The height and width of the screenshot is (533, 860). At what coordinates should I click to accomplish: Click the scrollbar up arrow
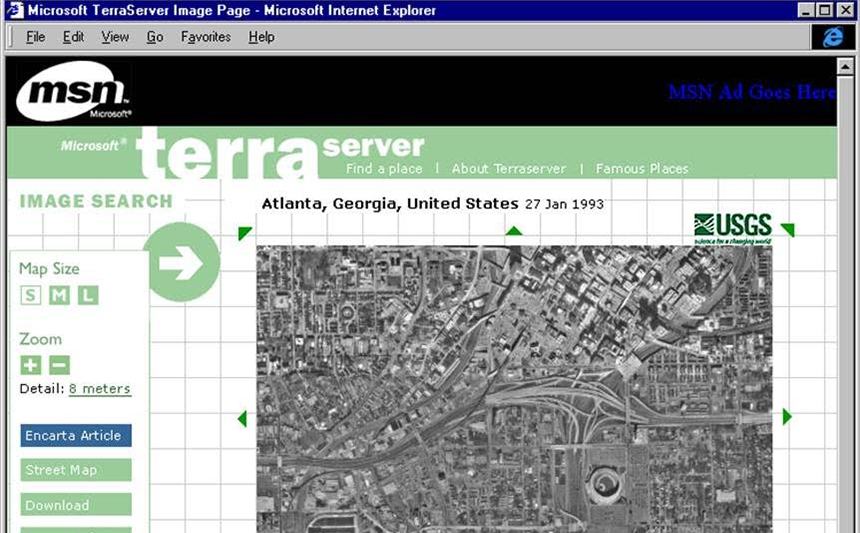[x=845, y=67]
